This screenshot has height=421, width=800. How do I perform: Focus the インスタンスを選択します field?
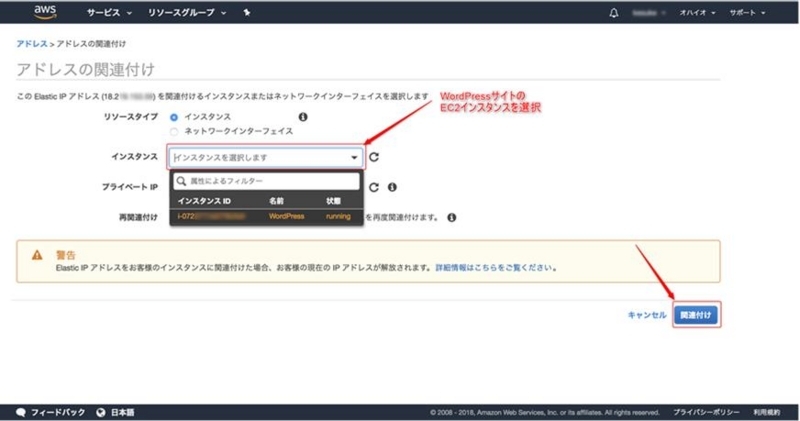265,158
